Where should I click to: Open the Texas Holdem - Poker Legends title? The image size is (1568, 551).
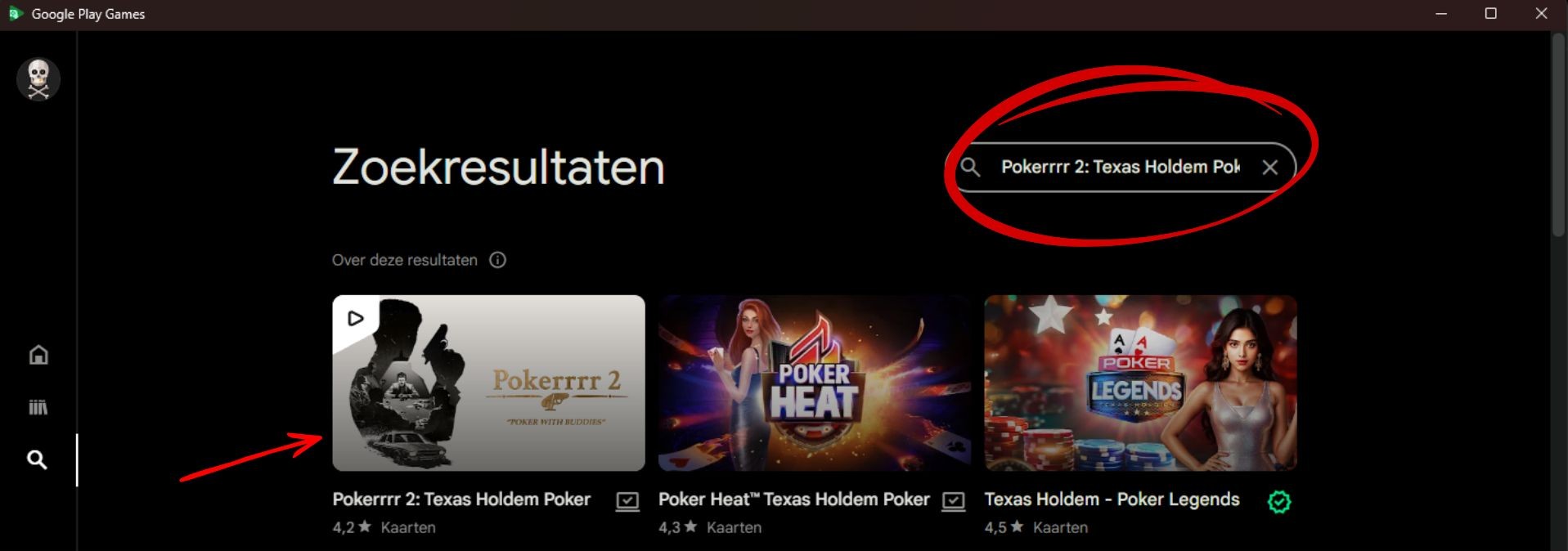pyautogui.click(x=1112, y=499)
